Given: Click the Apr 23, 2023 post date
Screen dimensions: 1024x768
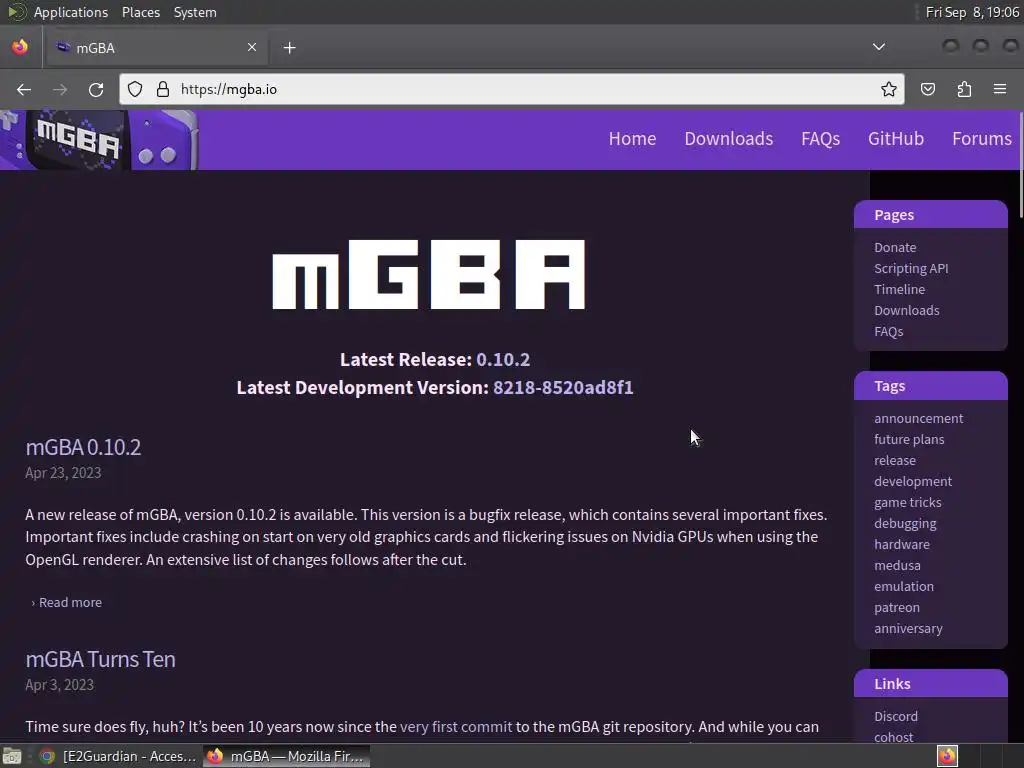Looking at the screenshot, I should pos(63,473).
